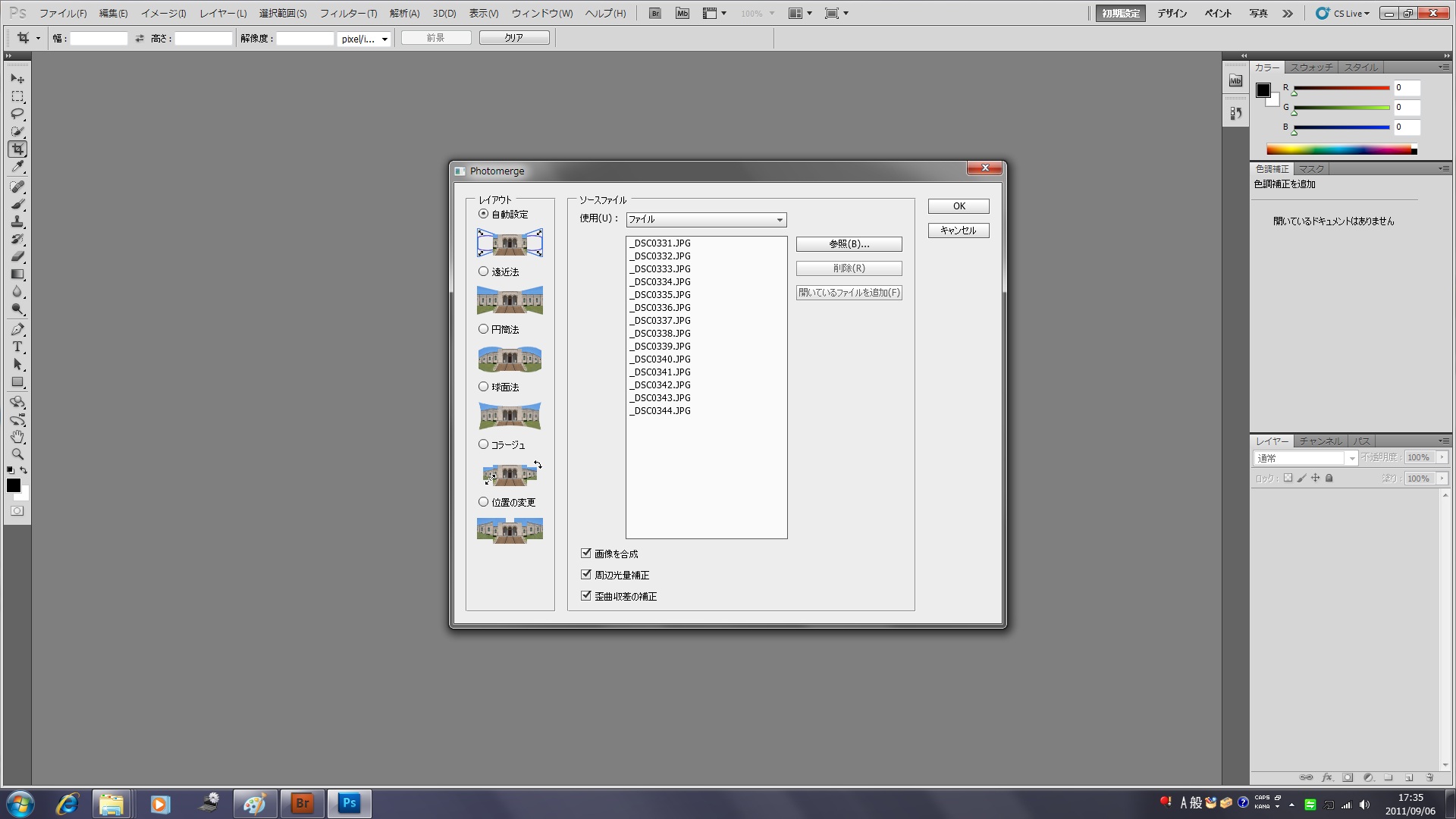
Task: Select the Crop tool in the toolbar
Action: coord(17,149)
